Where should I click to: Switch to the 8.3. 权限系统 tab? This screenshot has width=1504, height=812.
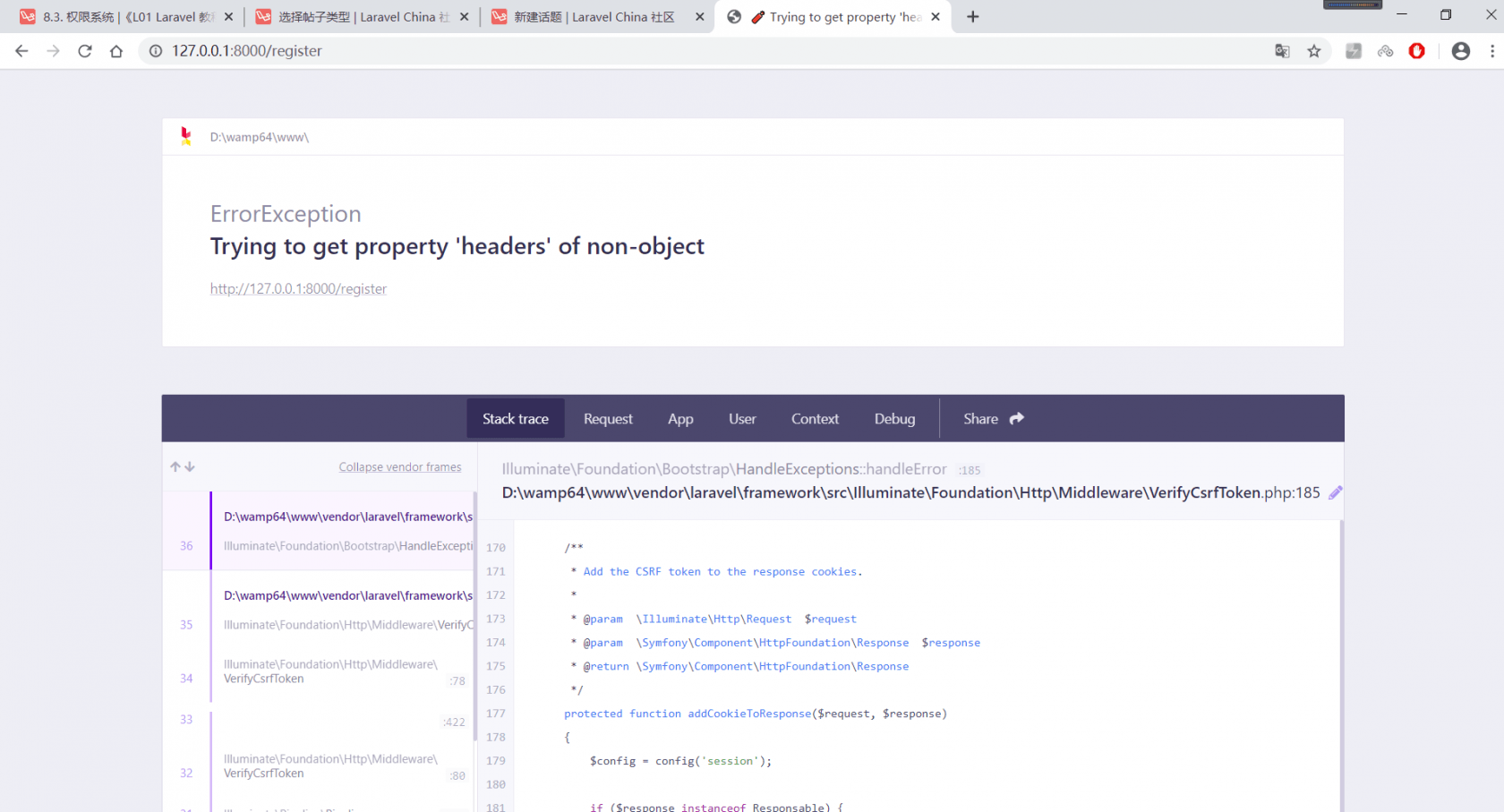(125, 17)
